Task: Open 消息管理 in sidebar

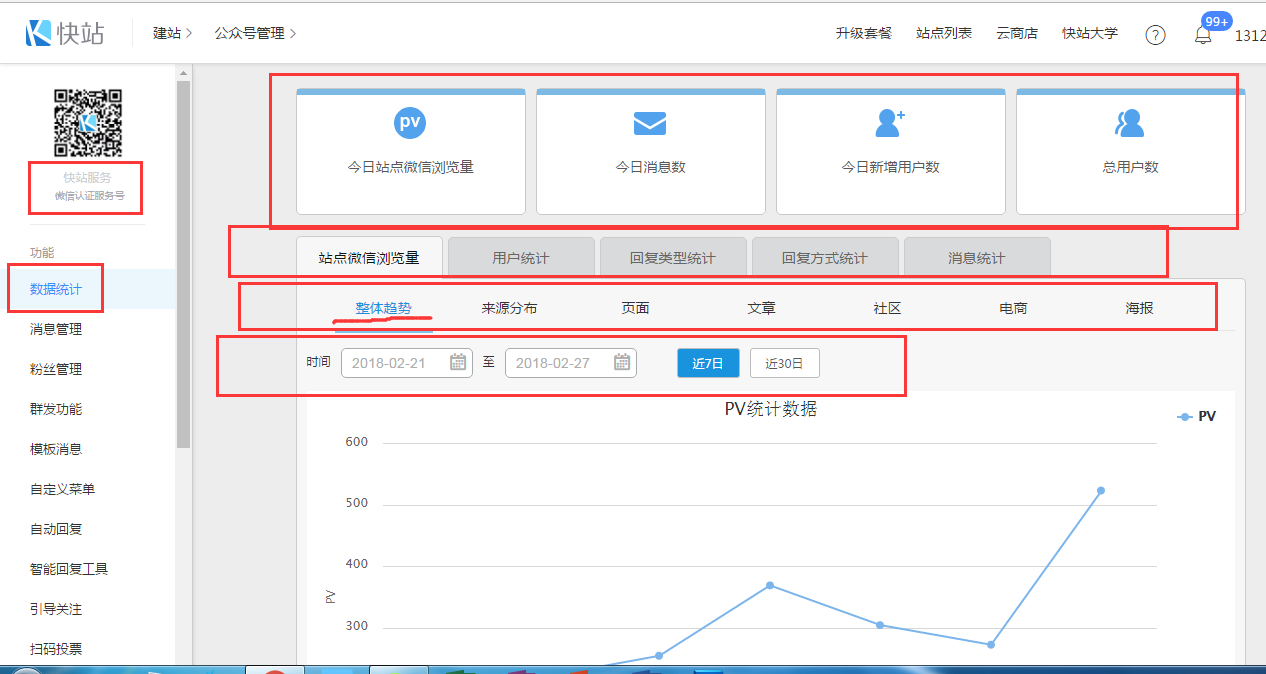Action: point(56,329)
